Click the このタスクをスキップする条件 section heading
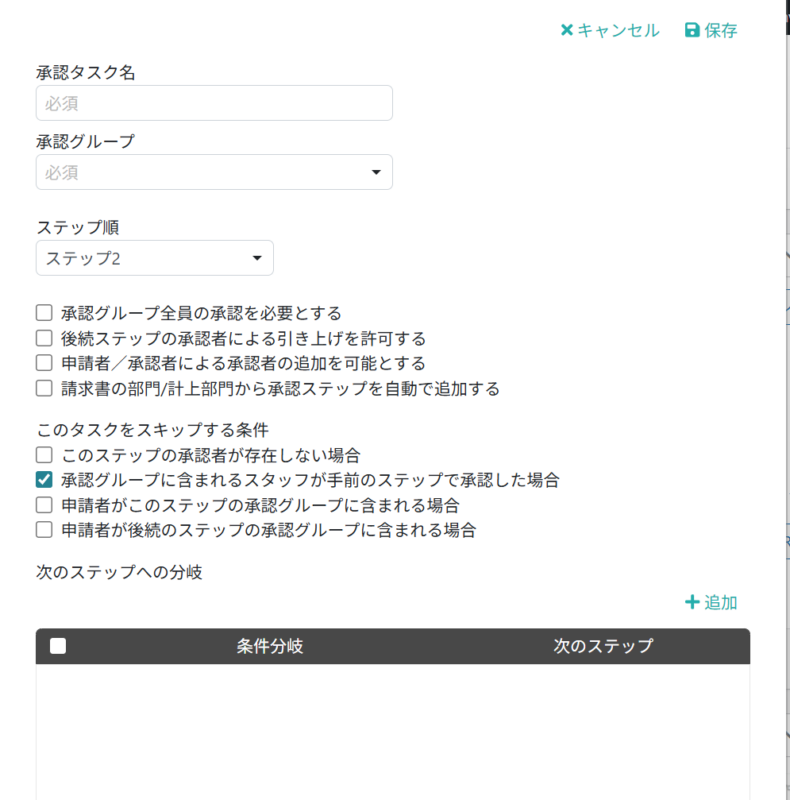Screen dimensions: 790x800 pyautogui.click(x=152, y=430)
